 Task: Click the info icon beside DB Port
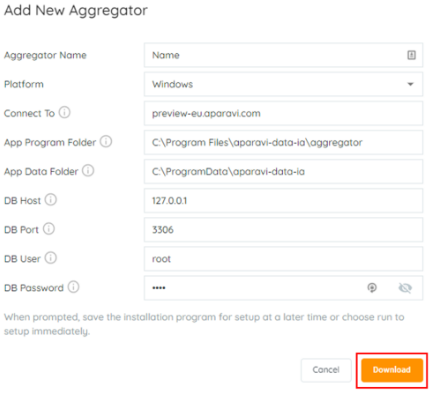click(49, 229)
